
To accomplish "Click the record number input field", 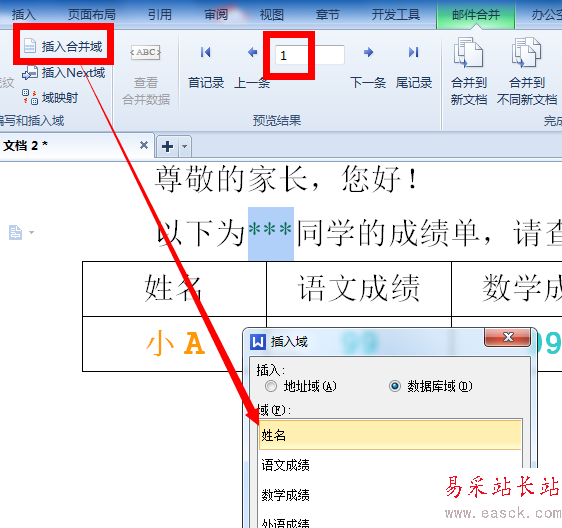I will pos(310,55).
